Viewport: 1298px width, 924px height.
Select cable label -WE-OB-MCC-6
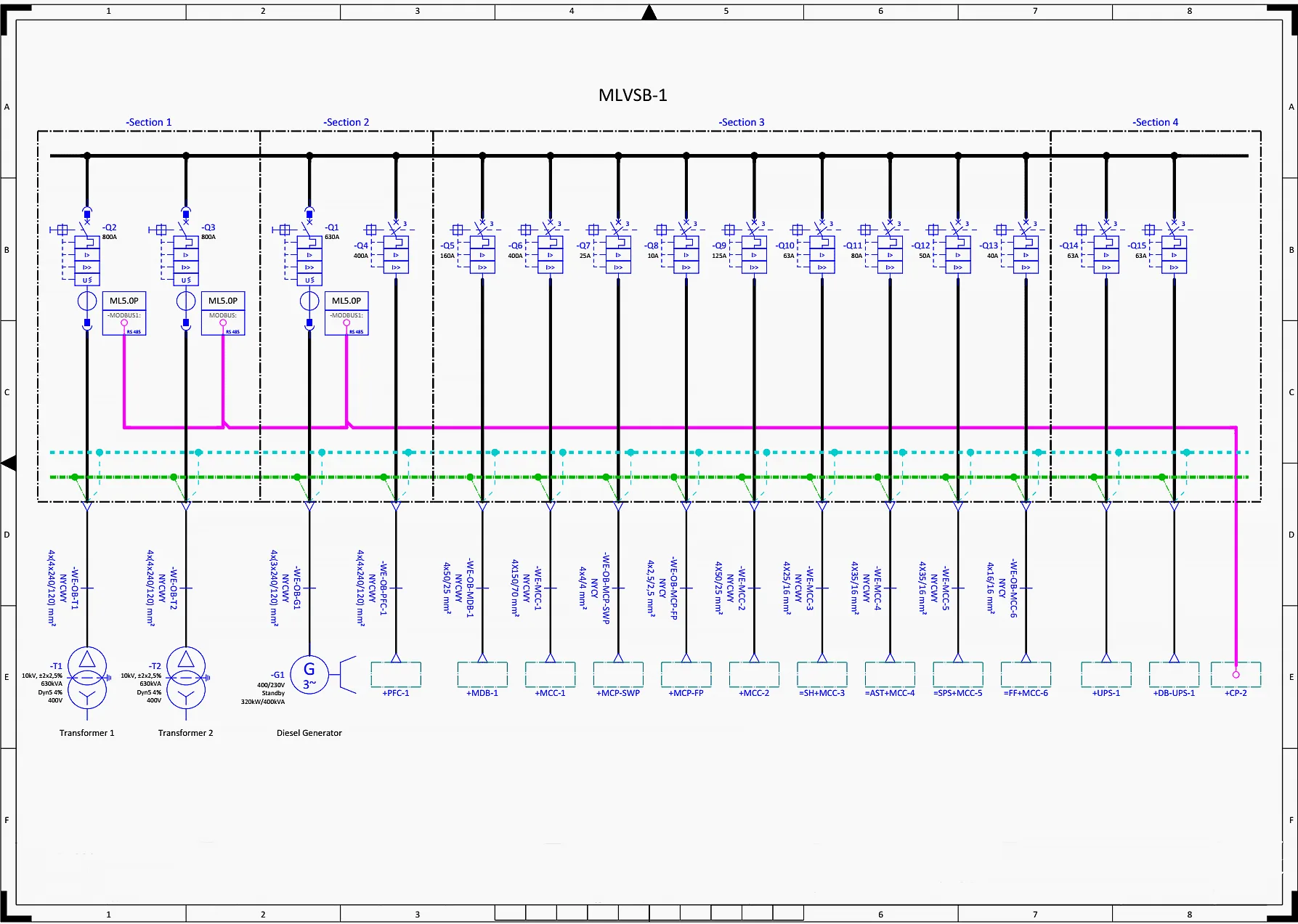pyautogui.click(x=1013, y=588)
